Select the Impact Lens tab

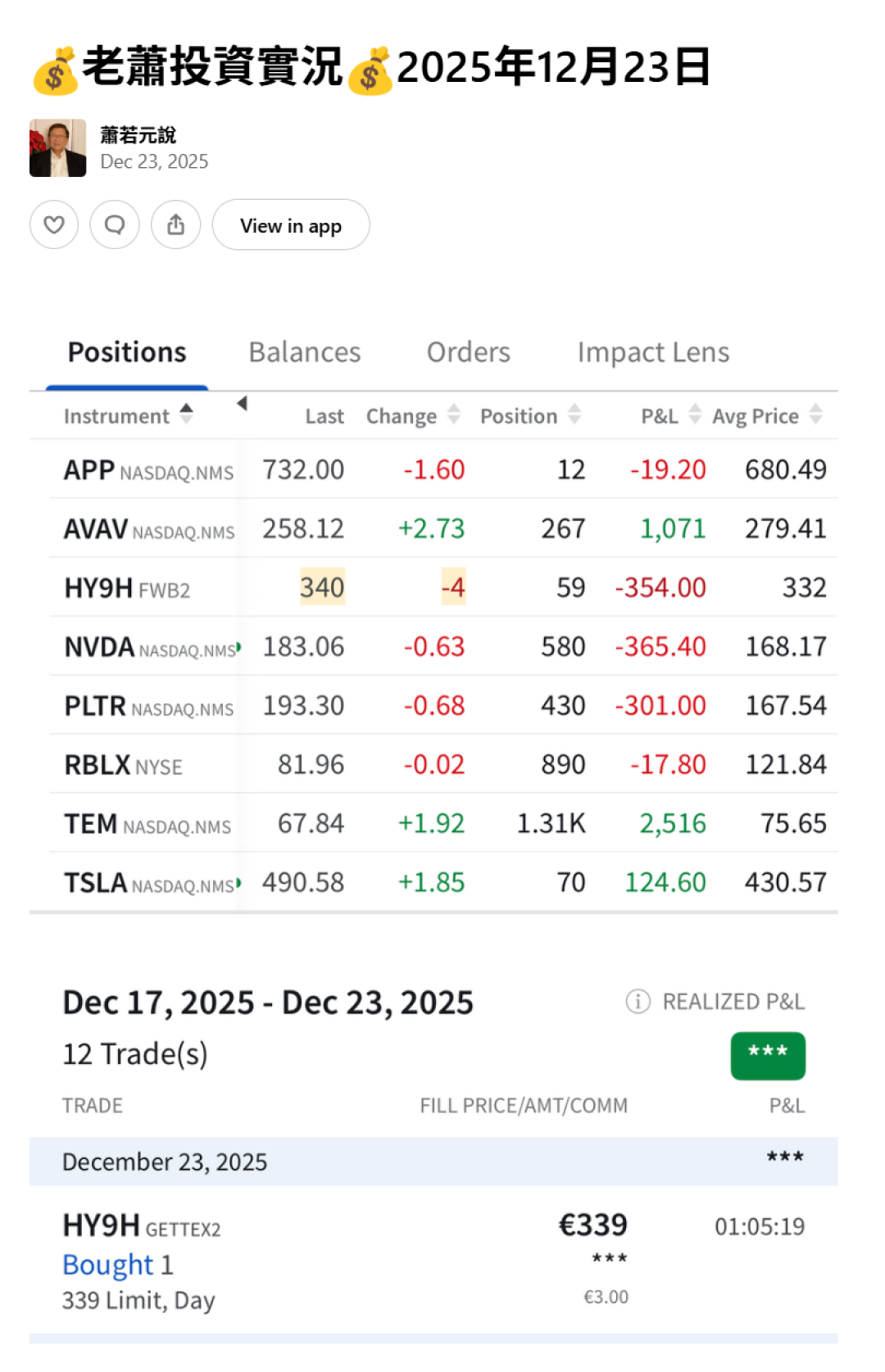point(652,352)
